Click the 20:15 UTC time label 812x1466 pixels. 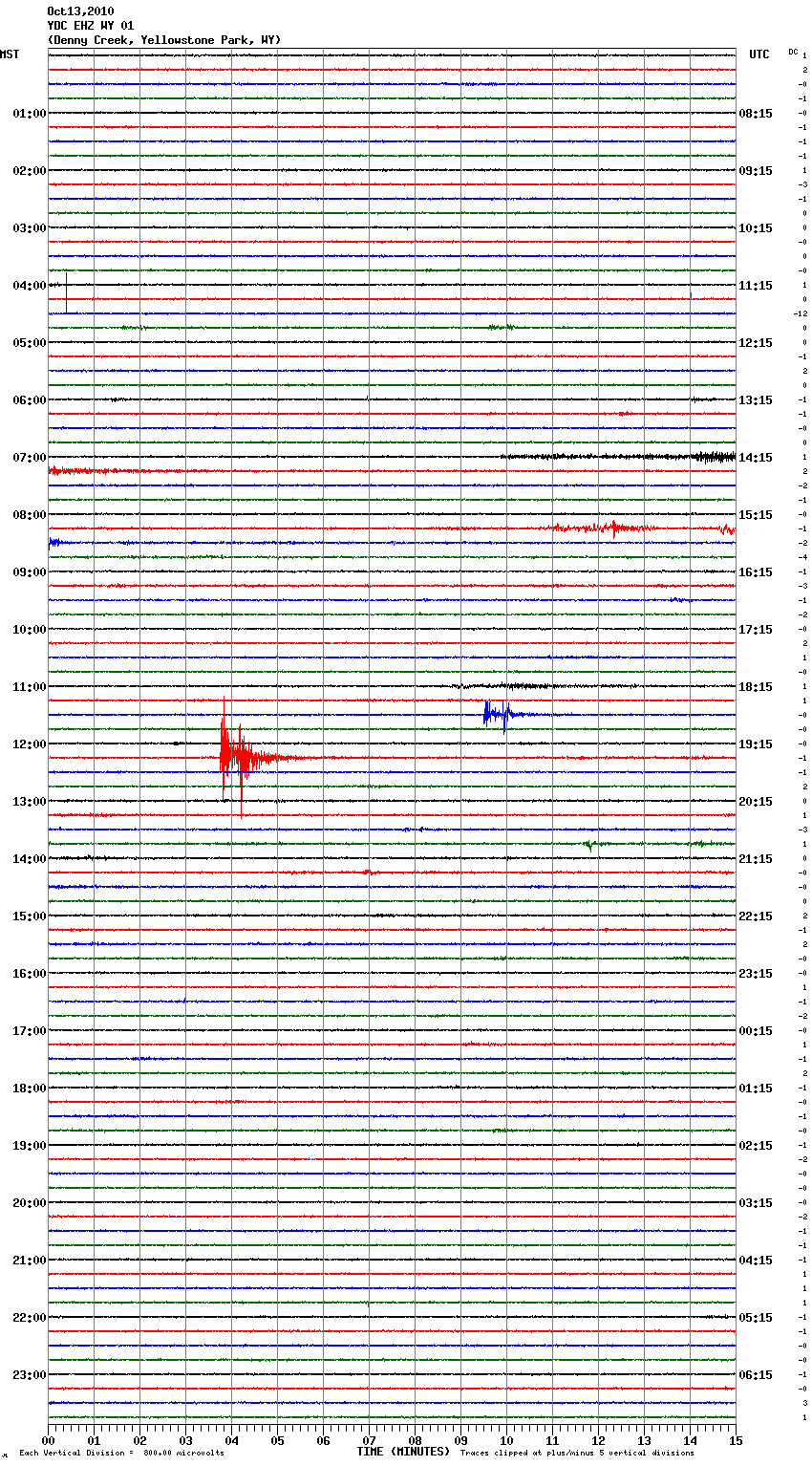click(x=756, y=802)
